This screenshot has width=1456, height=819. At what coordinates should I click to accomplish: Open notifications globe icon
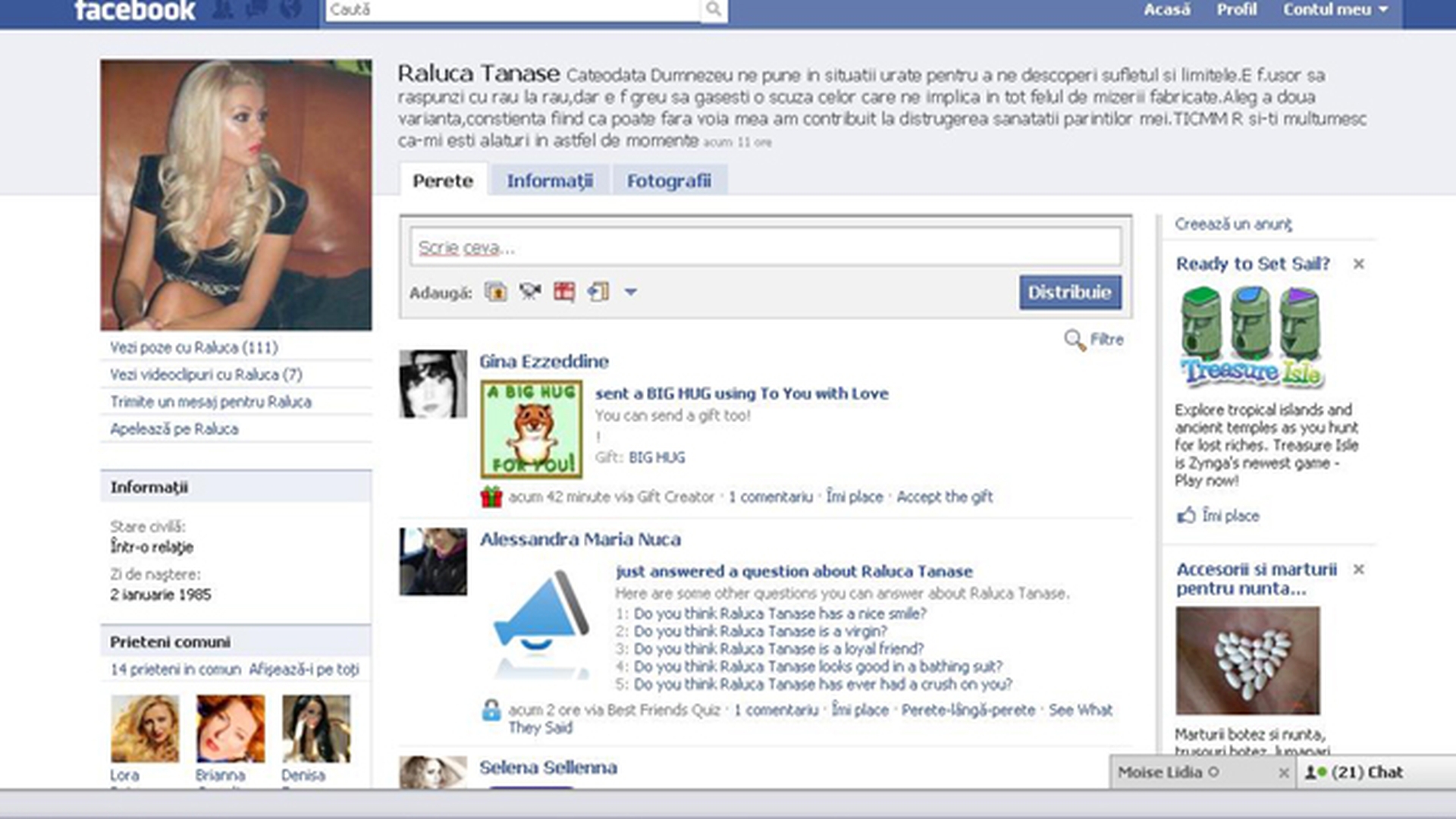290,9
